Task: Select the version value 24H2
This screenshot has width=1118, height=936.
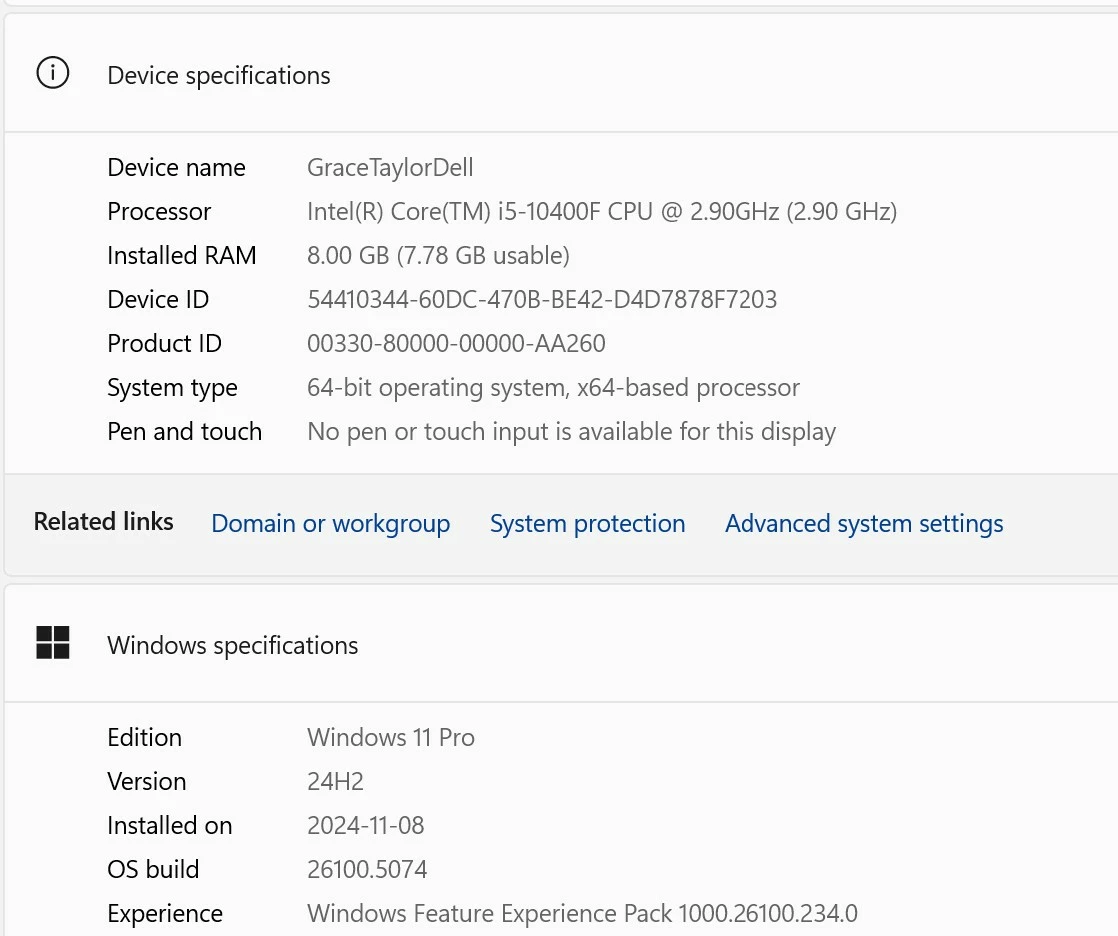Action: 335,782
